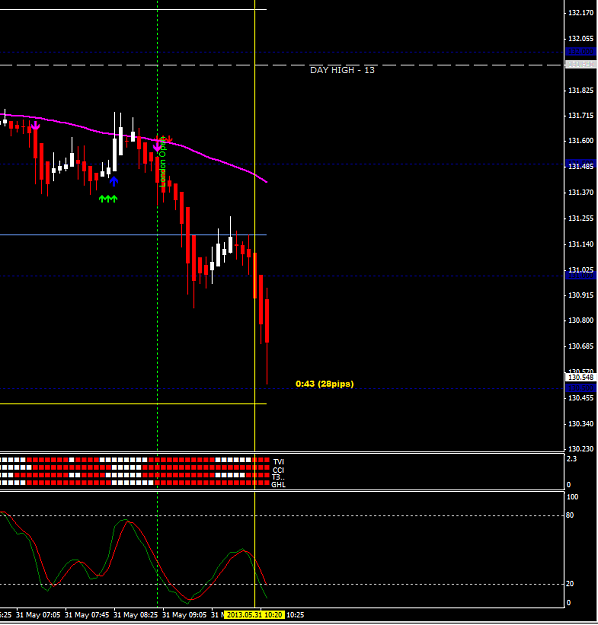Screen dimensions: 598x625
Task: Click the 2.3 value on signal panel scale
Action: 572,459
